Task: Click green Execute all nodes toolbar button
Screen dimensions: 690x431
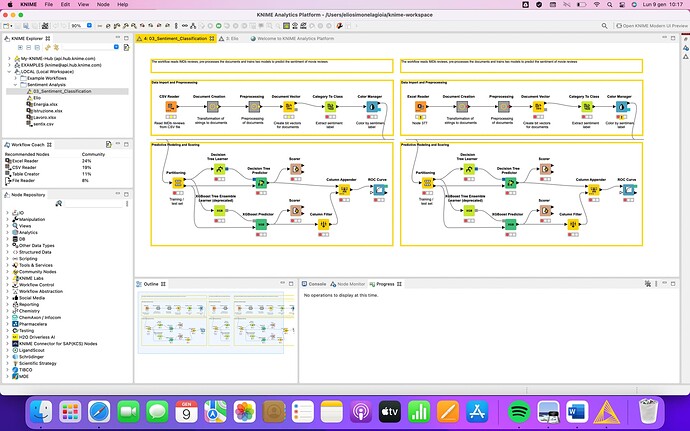Action: coord(218,26)
